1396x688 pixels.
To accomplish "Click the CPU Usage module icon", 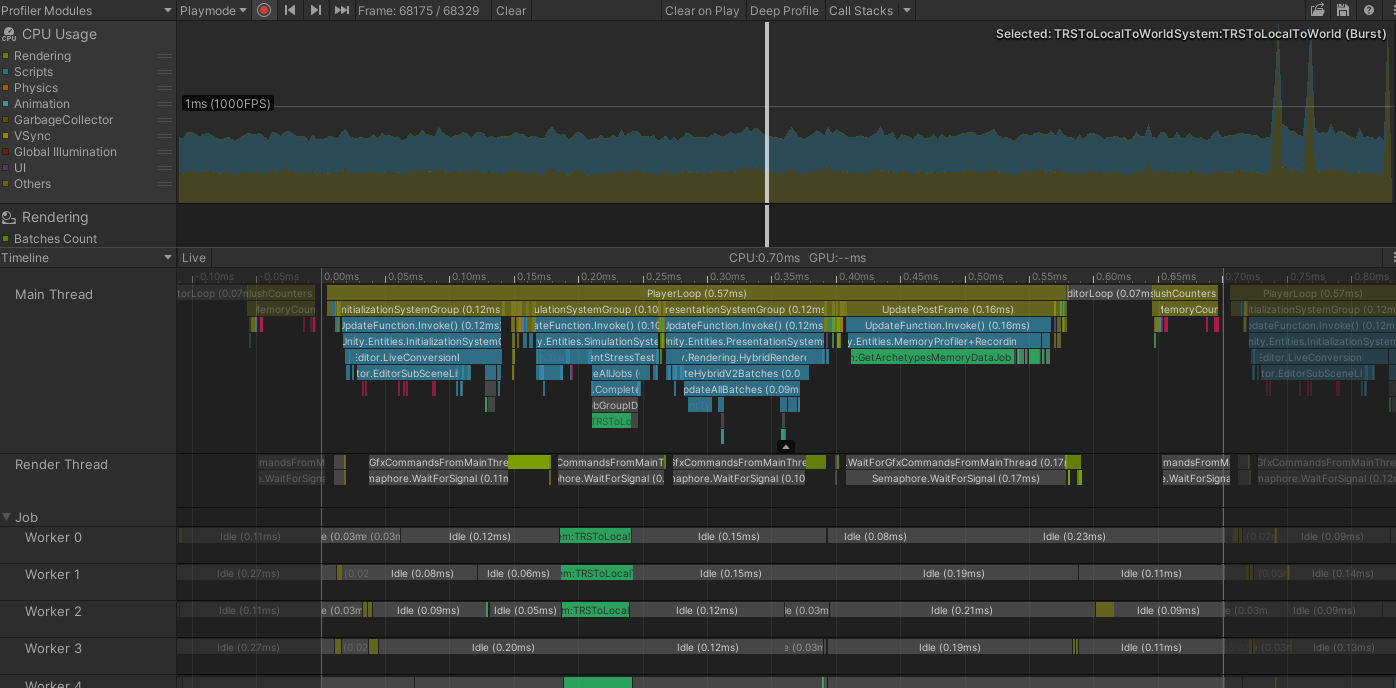I will point(9,35).
